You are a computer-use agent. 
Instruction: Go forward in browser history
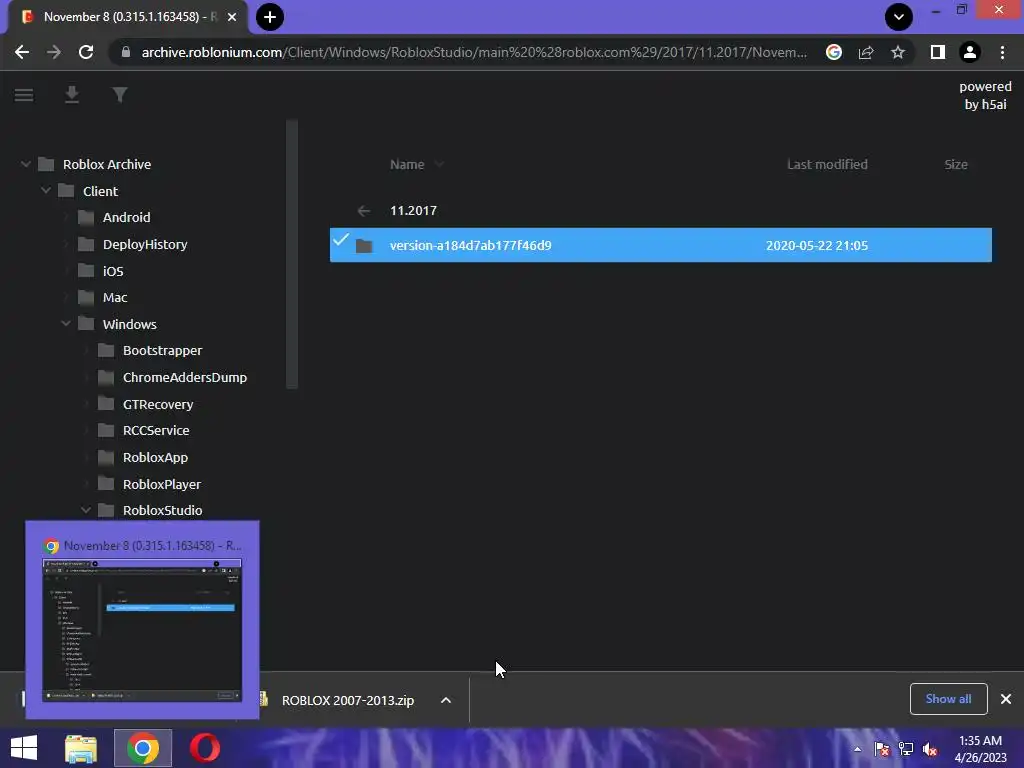(x=54, y=52)
